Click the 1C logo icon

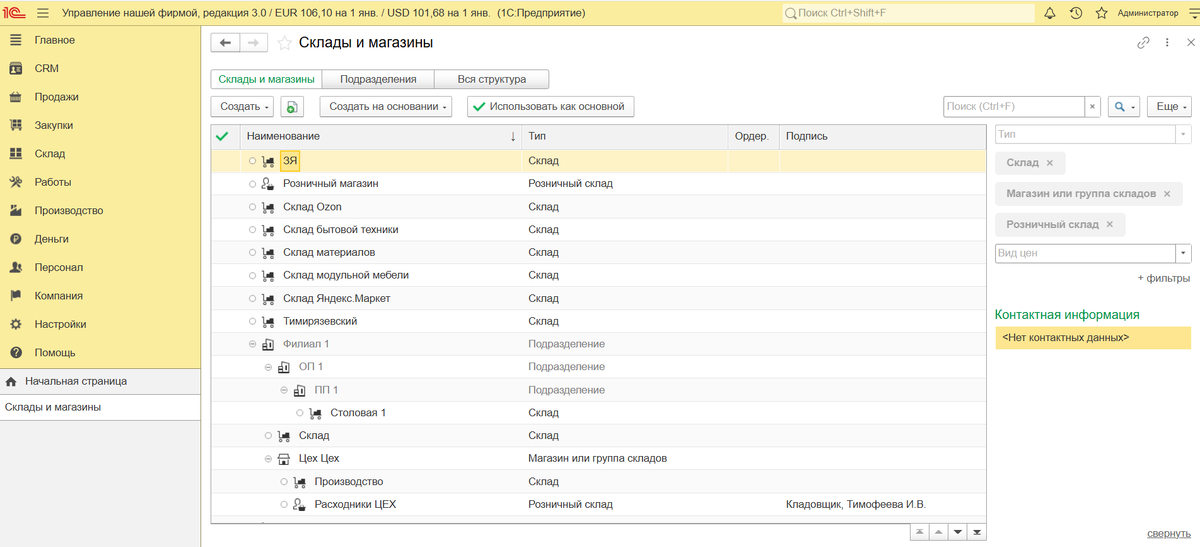15,13
